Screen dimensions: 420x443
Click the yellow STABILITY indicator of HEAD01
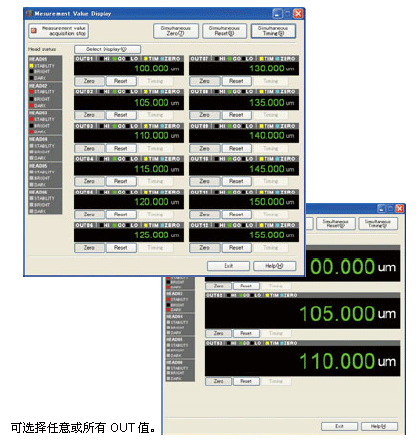(x=31, y=66)
